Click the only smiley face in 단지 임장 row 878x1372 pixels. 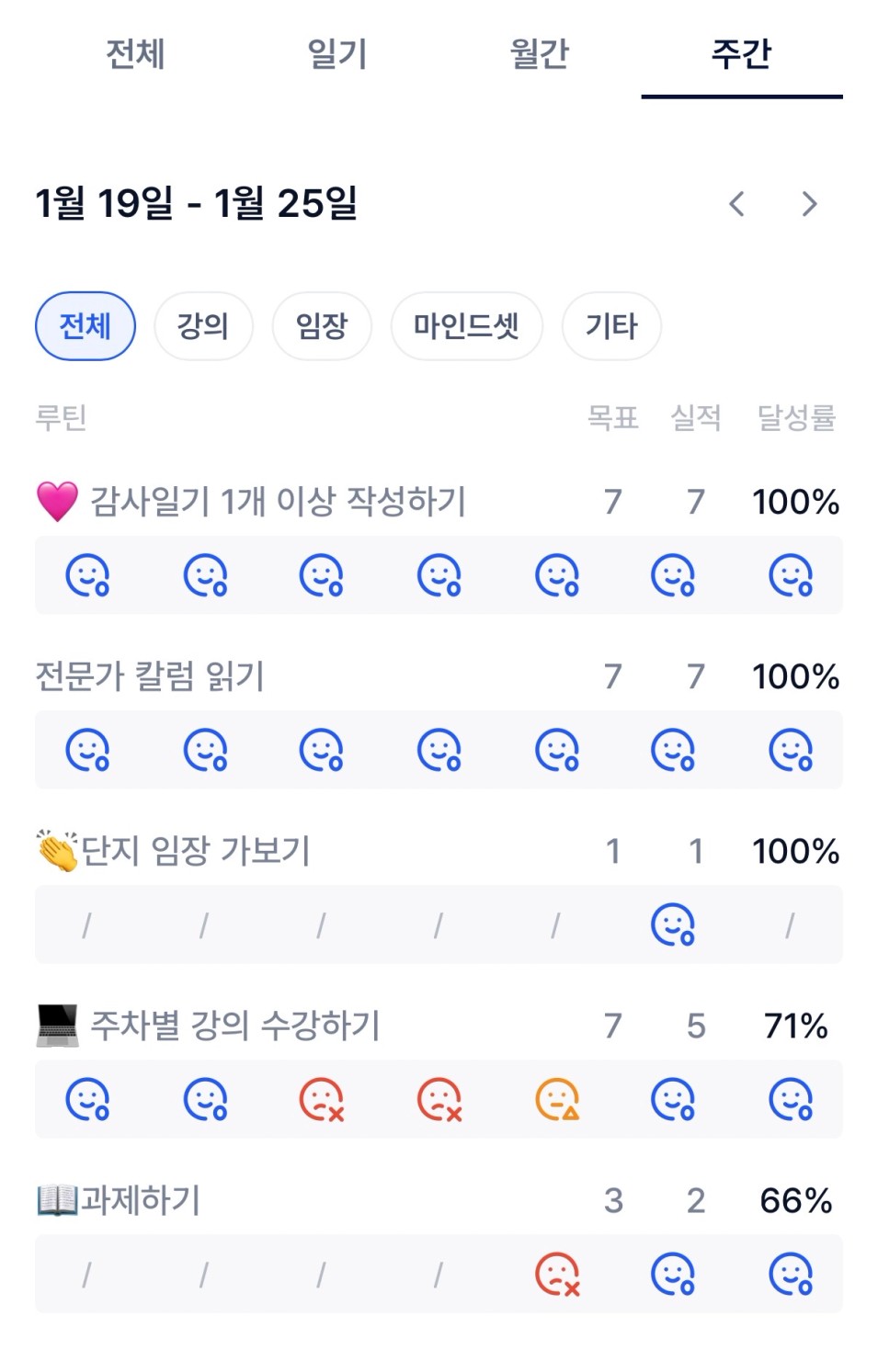point(673,925)
